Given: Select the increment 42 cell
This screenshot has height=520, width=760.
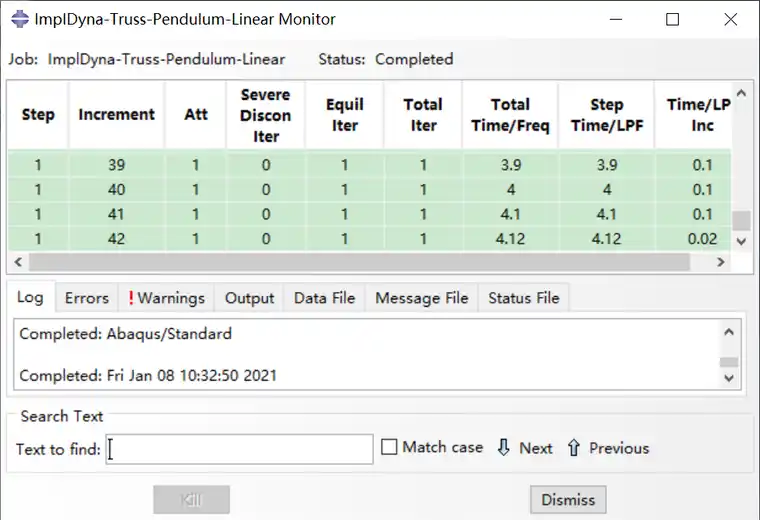Looking at the screenshot, I should pyautogui.click(x=116, y=238).
